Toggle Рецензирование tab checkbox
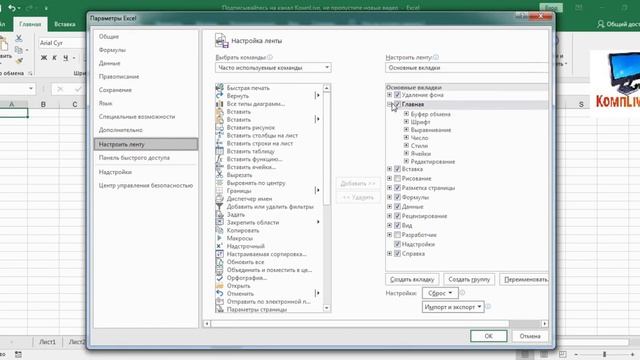Viewport: 640px width, 360px height. [x=397, y=216]
